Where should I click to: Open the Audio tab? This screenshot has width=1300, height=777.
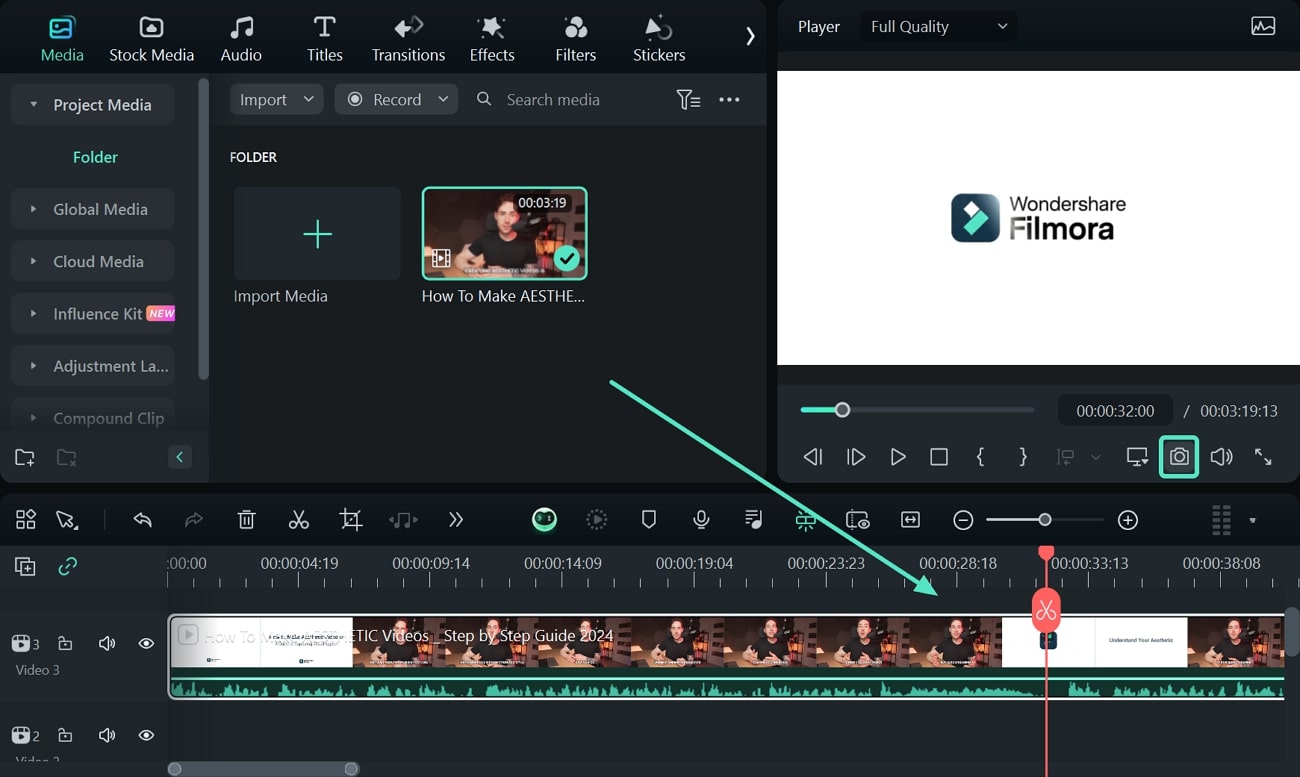click(241, 40)
